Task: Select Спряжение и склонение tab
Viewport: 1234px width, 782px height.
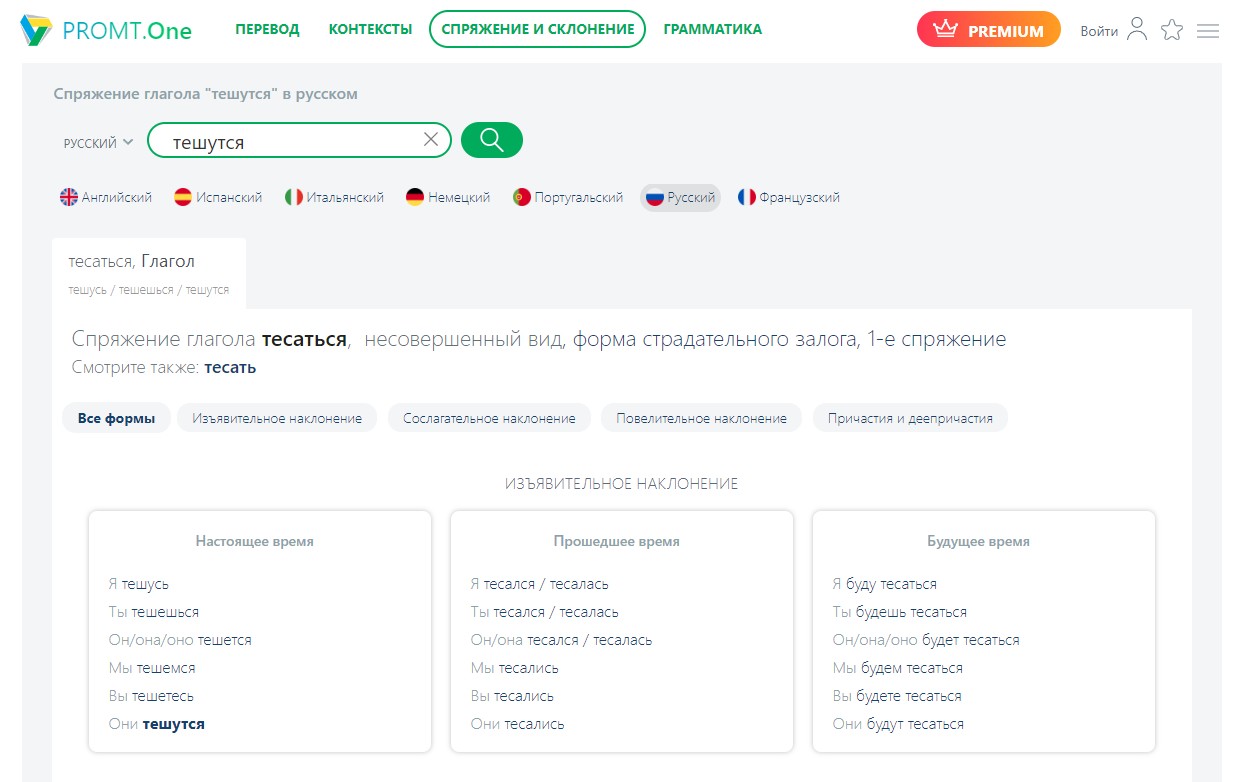Action: click(x=538, y=29)
